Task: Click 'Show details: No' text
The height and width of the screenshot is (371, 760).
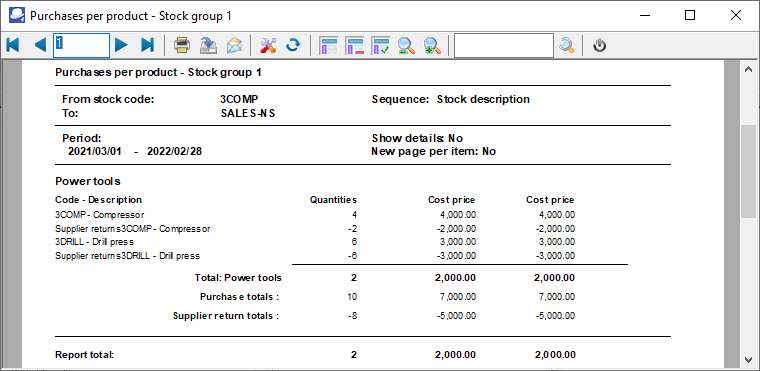Action: (417, 138)
